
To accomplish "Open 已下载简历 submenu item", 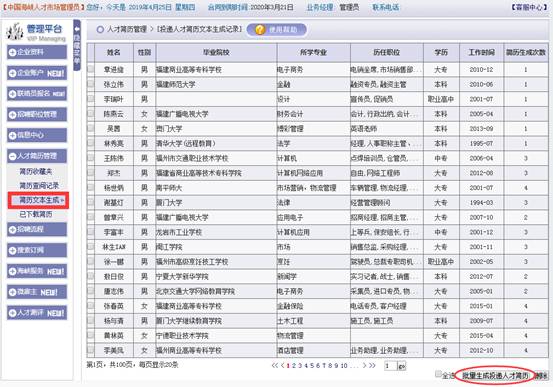I will click(x=36, y=214).
